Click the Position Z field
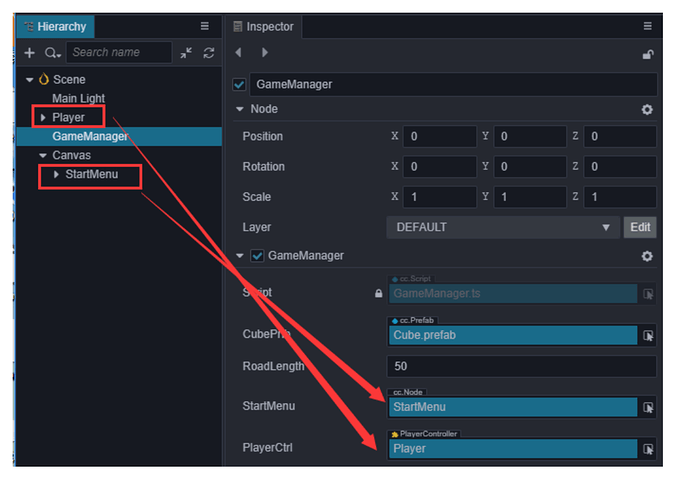The height and width of the screenshot is (490, 690). coord(620,136)
